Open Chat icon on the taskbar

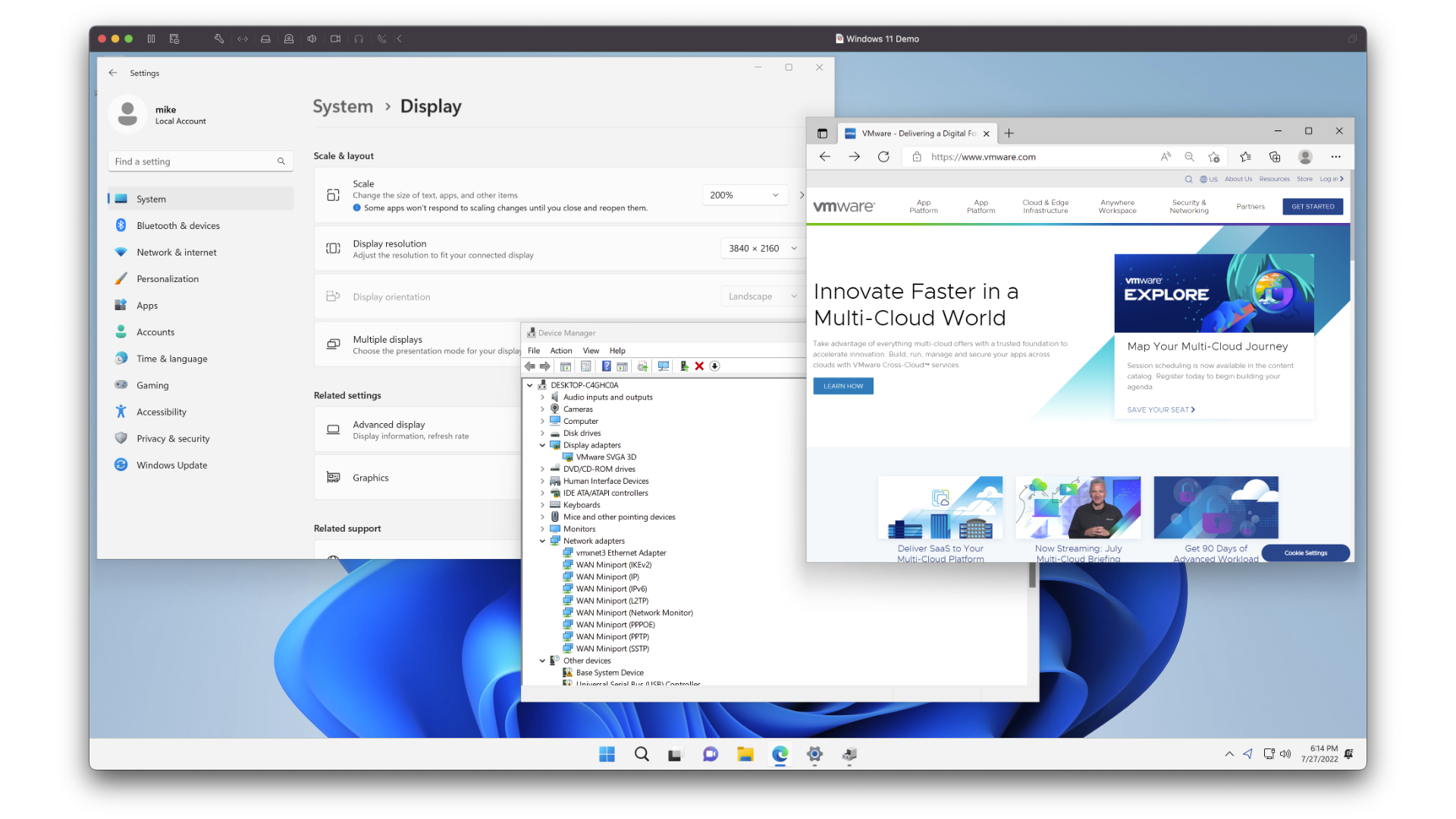pyautogui.click(x=711, y=754)
